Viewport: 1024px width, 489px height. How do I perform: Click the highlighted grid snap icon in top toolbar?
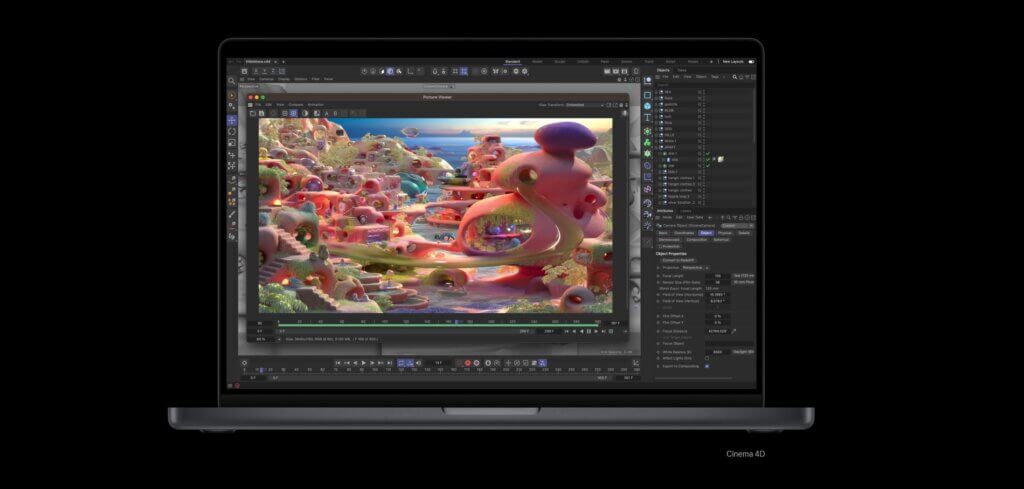point(464,71)
